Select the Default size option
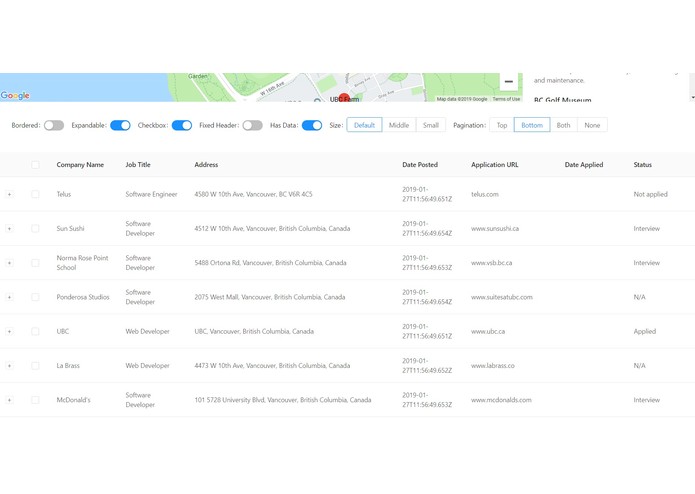 [x=364, y=125]
